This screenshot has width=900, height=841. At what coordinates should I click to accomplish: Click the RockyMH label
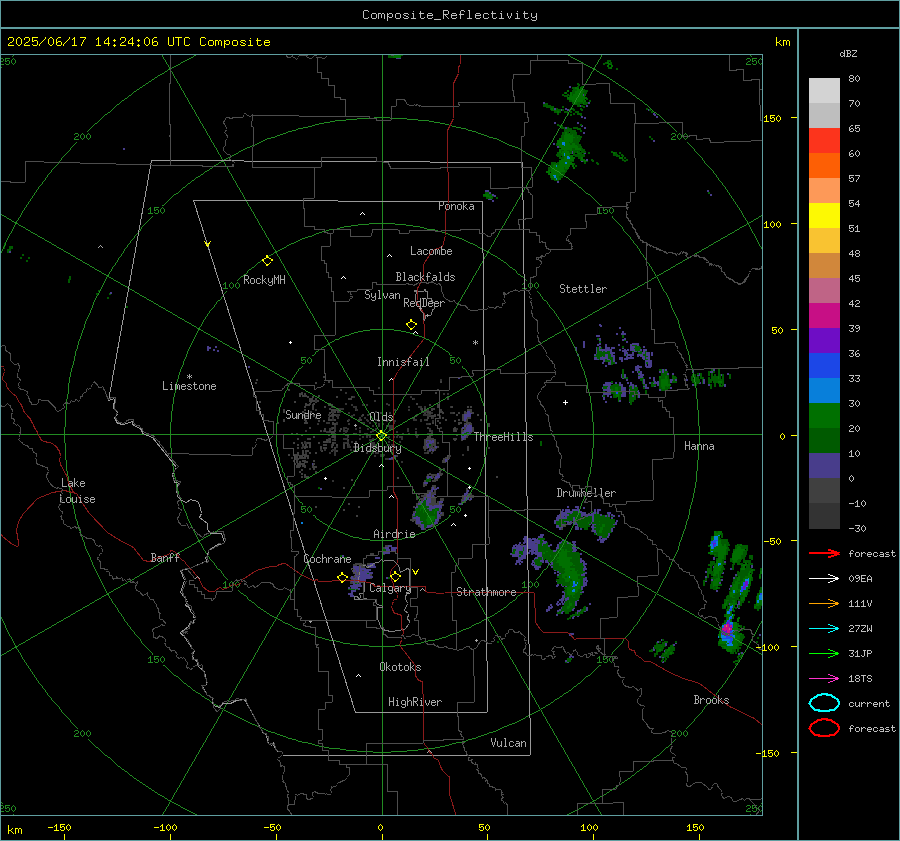(x=264, y=280)
